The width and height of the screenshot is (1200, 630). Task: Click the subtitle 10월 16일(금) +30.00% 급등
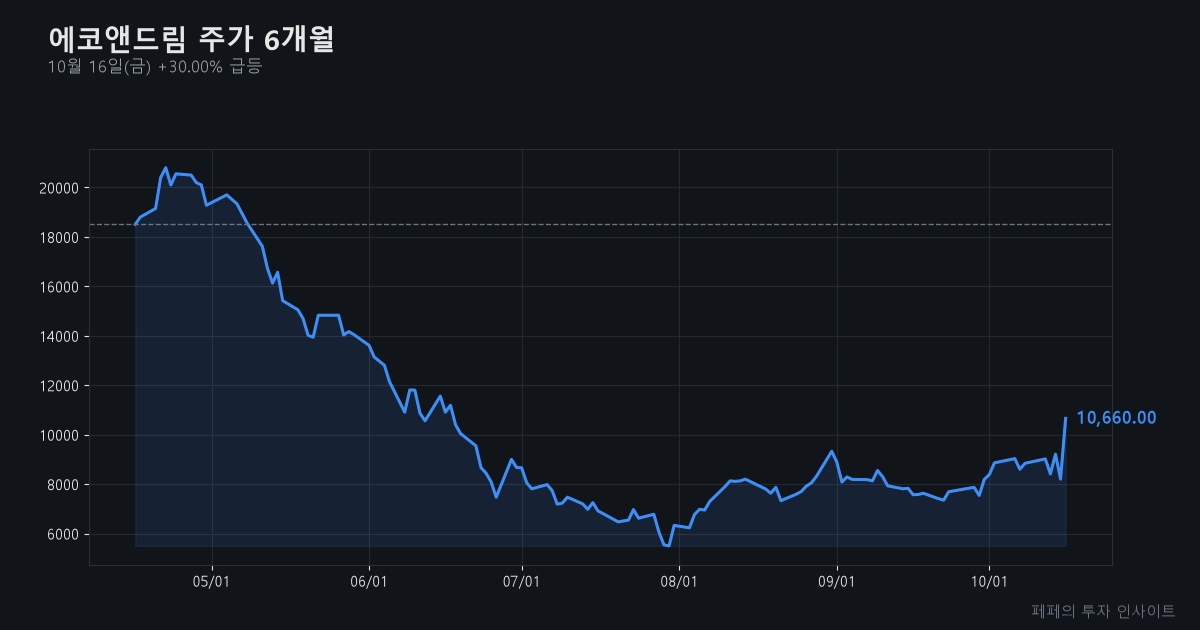[154, 67]
